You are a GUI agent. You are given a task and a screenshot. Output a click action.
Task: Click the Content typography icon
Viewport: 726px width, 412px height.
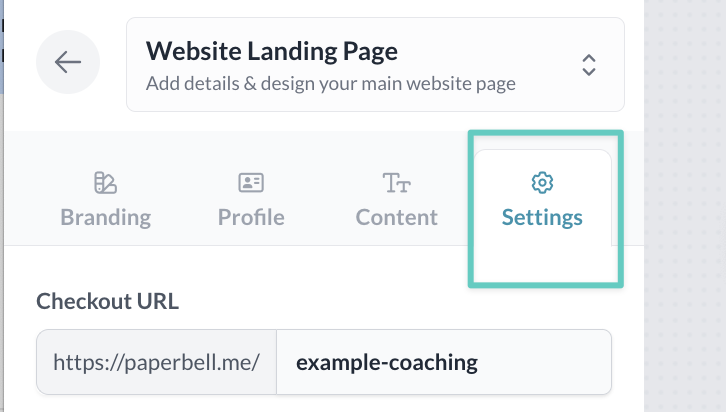[396, 183]
